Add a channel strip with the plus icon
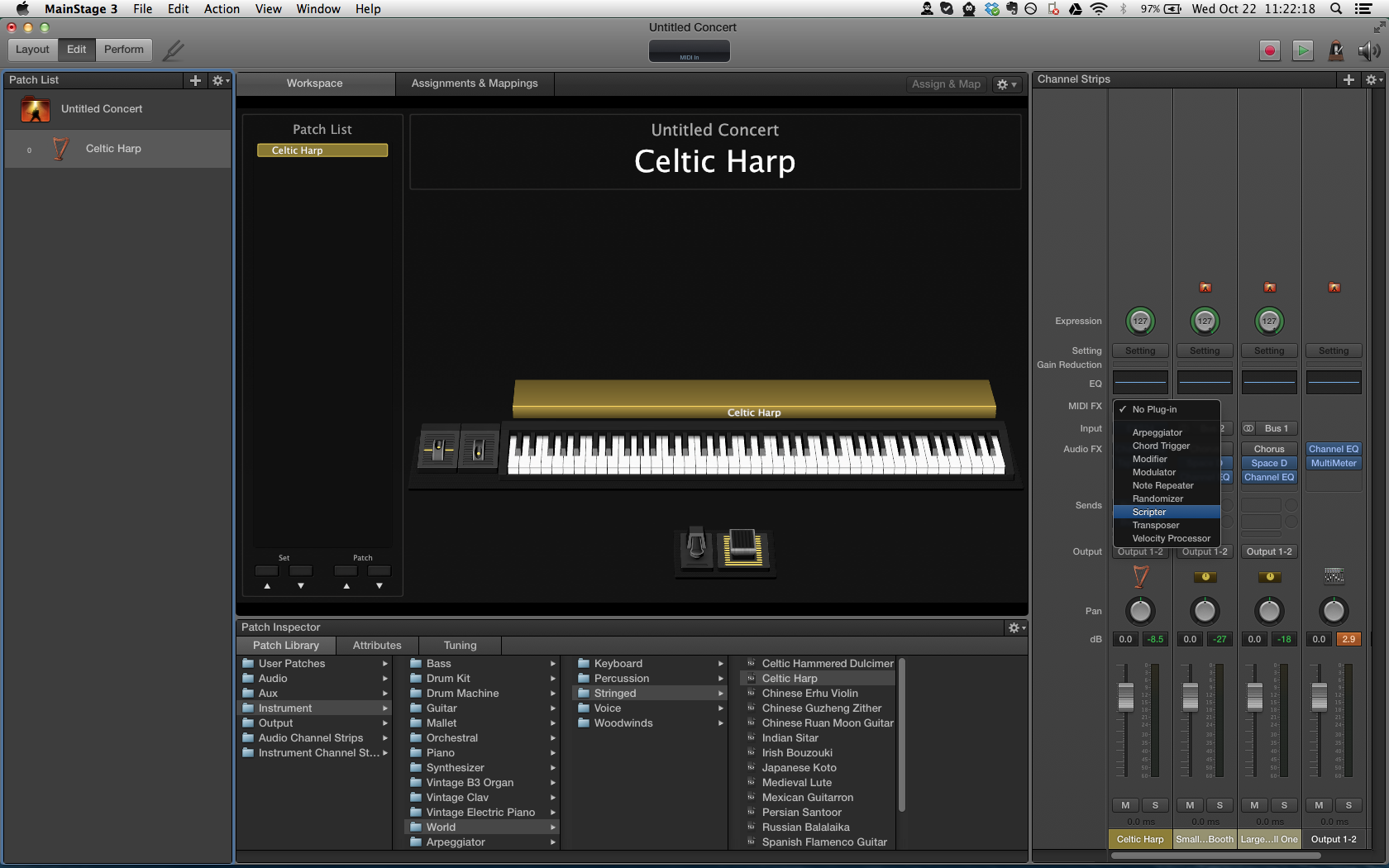1389x868 pixels. click(x=1348, y=79)
